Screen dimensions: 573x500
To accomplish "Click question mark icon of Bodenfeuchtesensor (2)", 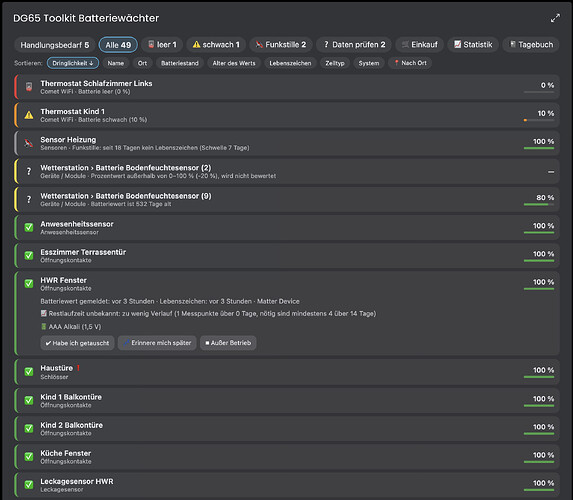I will (29, 171).
